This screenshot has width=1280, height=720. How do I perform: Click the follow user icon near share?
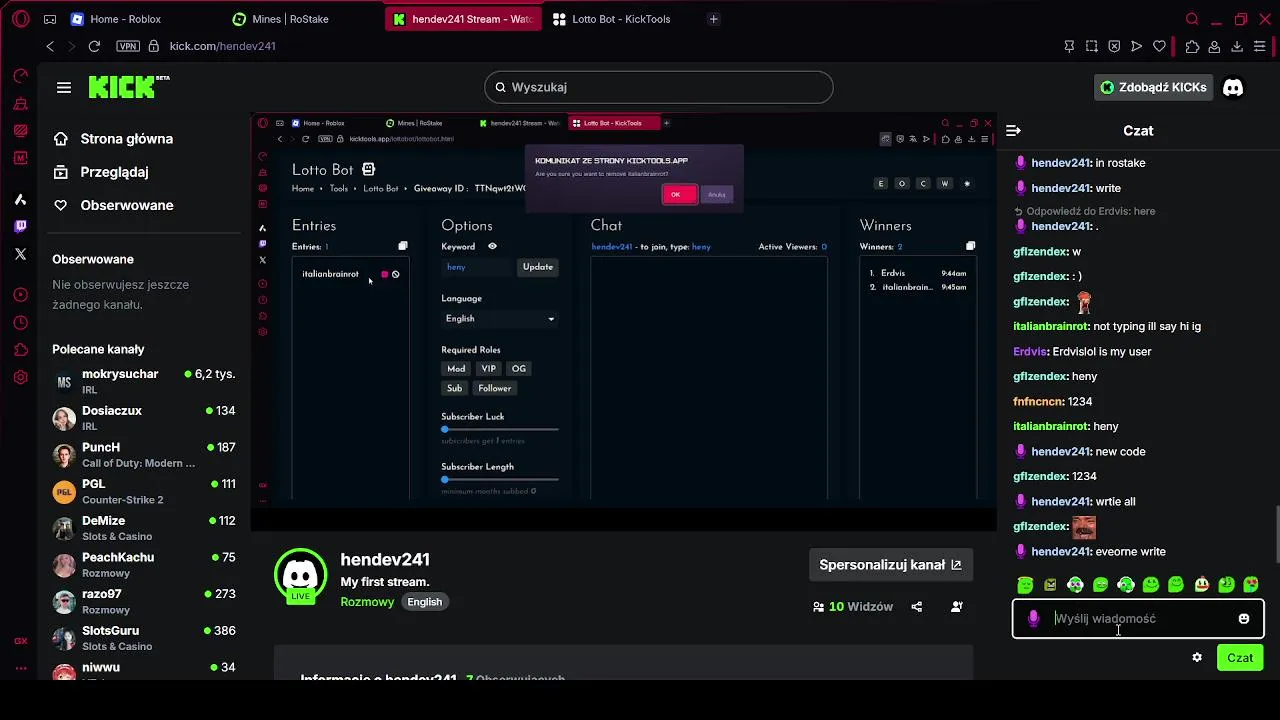[957, 606]
